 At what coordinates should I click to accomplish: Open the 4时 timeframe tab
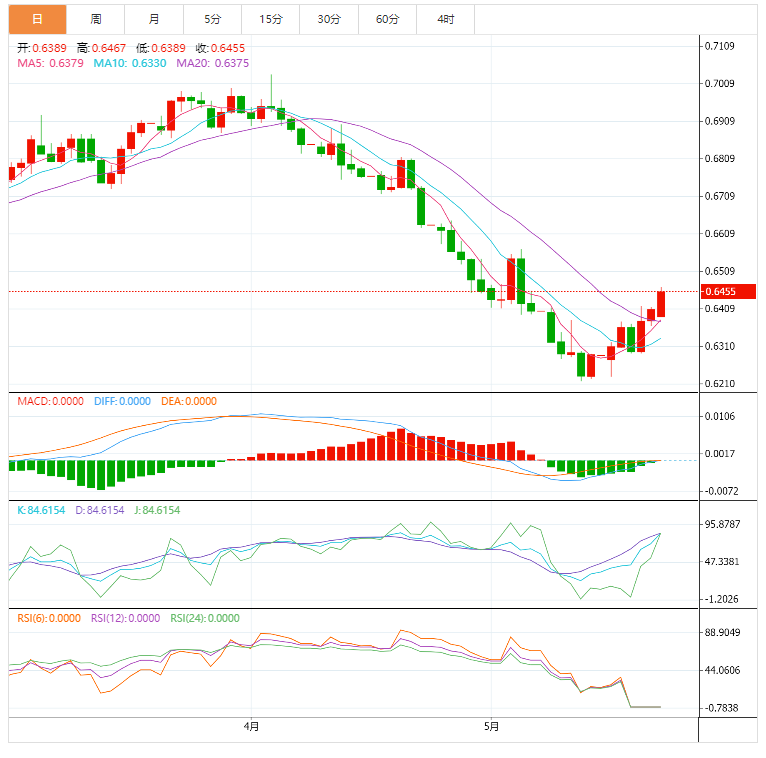(x=446, y=19)
